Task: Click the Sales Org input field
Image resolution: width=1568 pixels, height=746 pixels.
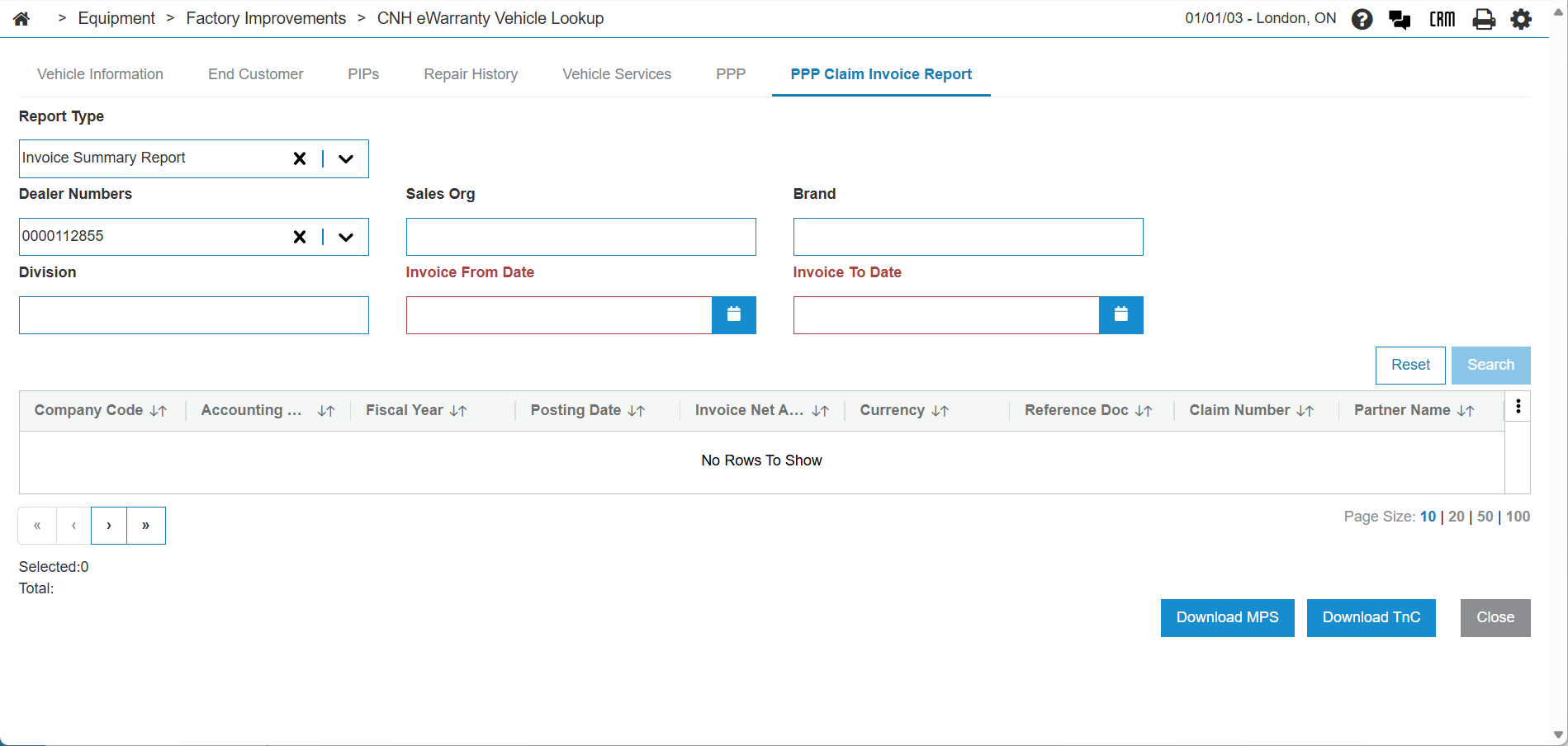Action: [580, 237]
